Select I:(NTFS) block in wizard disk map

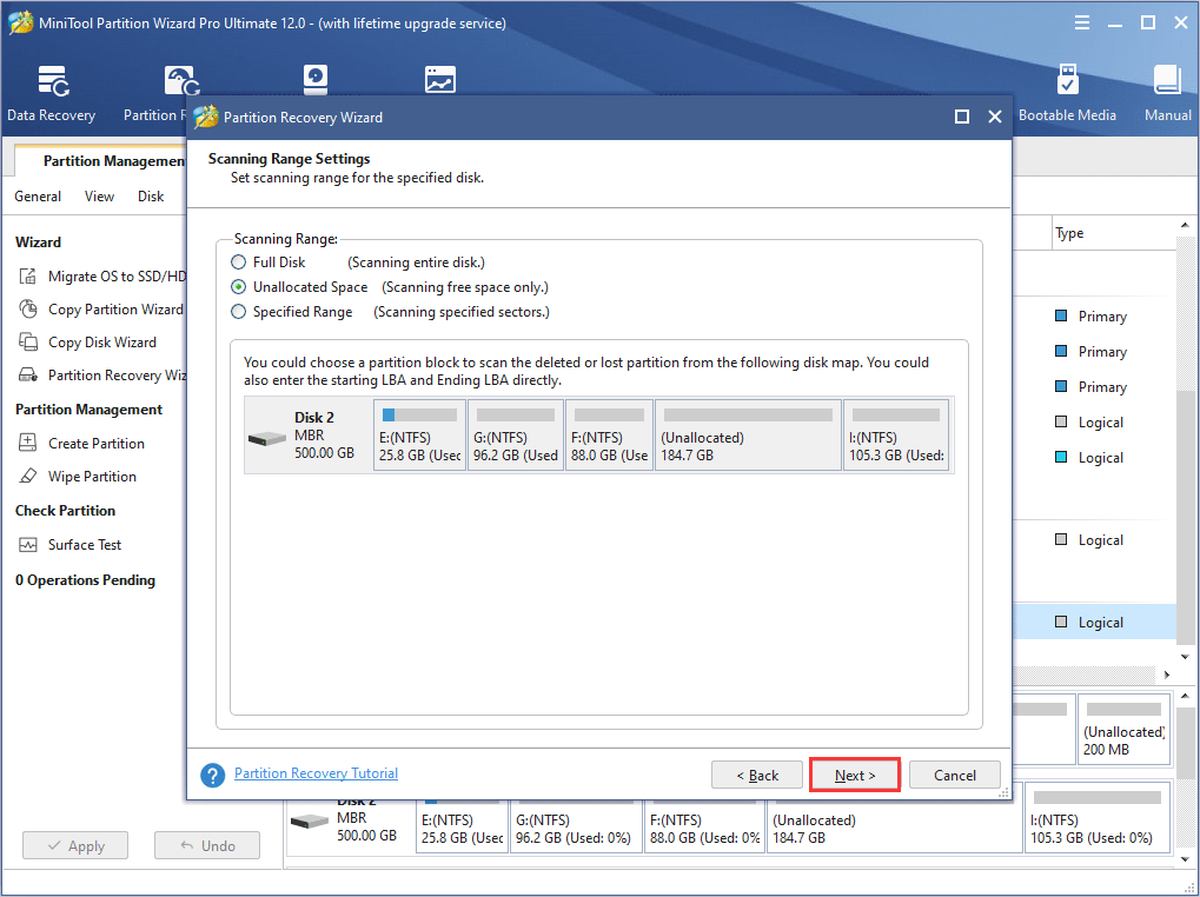pyautogui.click(x=898, y=434)
